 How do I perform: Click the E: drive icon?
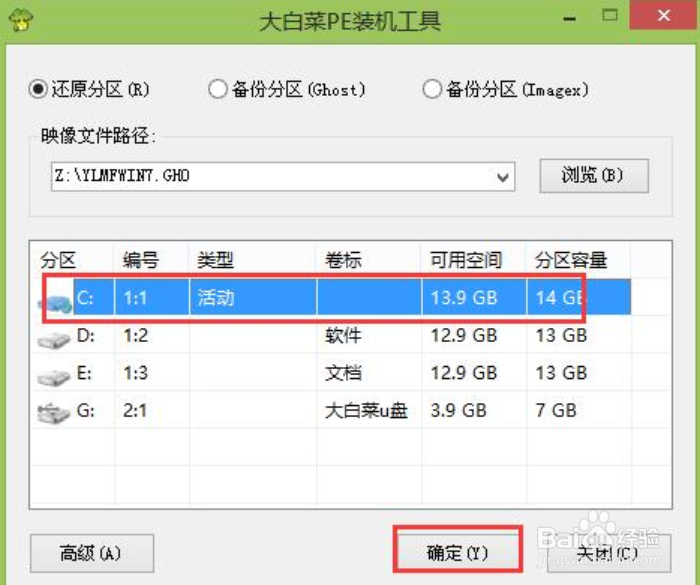click(54, 378)
